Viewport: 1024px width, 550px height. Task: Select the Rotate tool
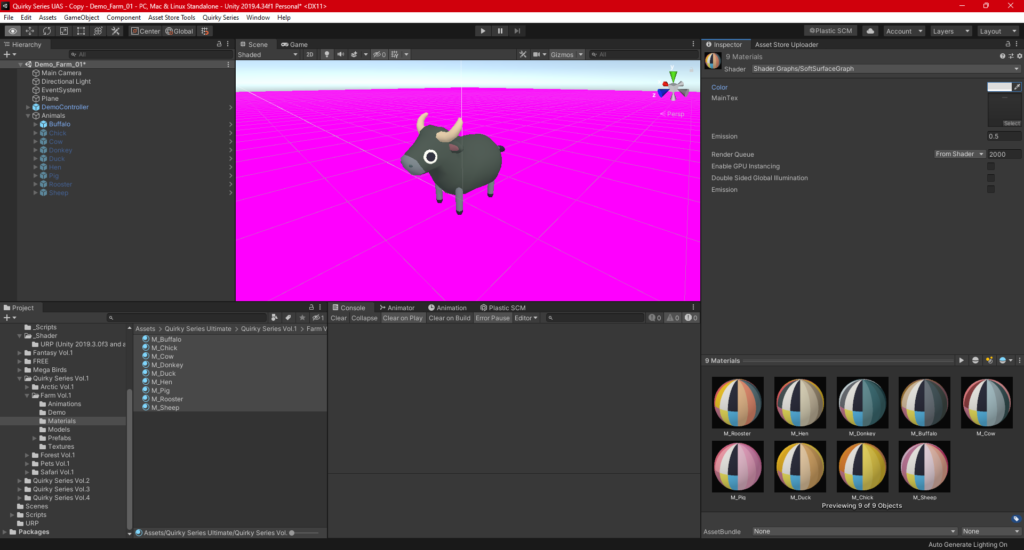tap(46, 31)
